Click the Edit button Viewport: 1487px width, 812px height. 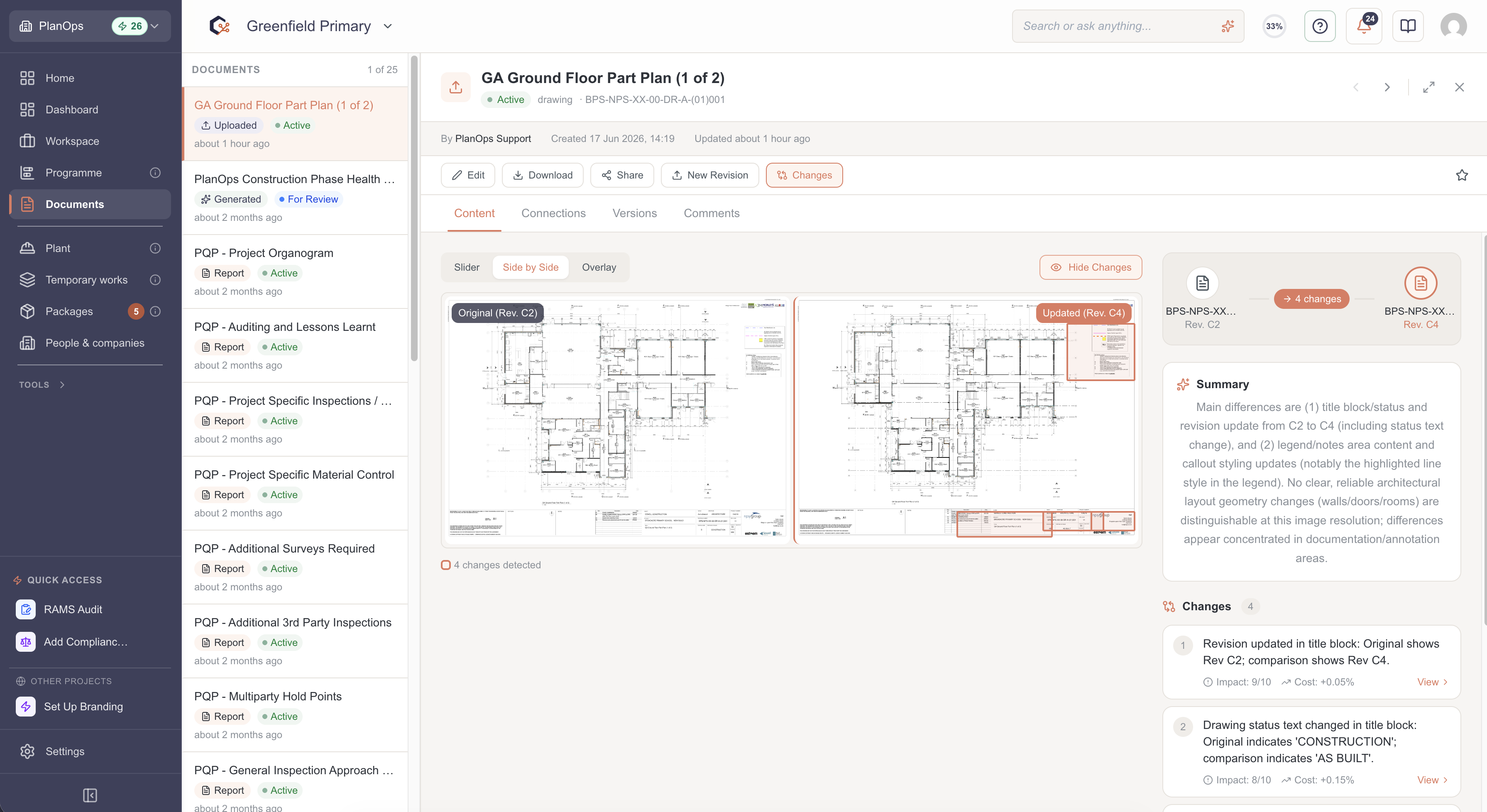467,175
